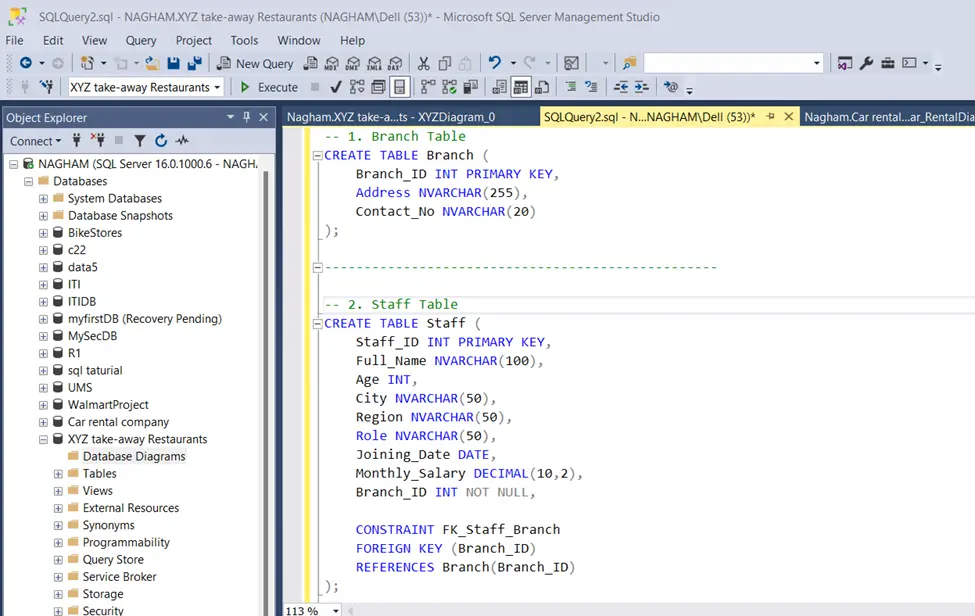
Task: Click the New Project icon
Action: tap(87, 63)
